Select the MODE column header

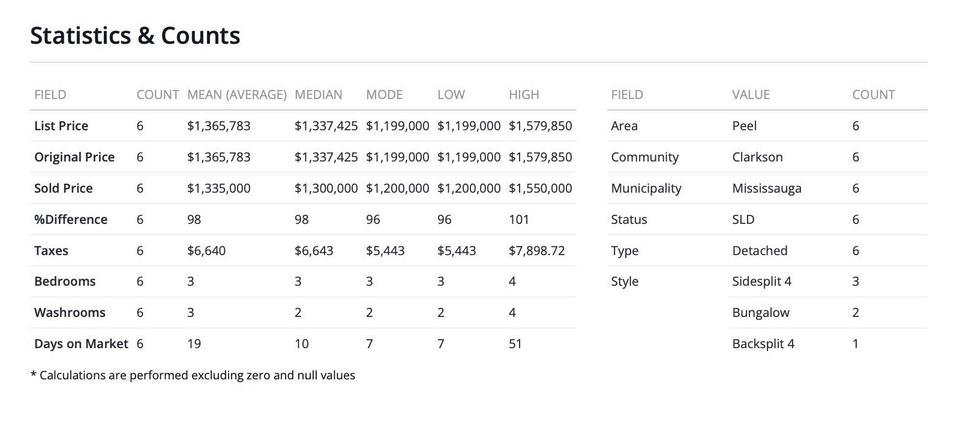(x=384, y=95)
